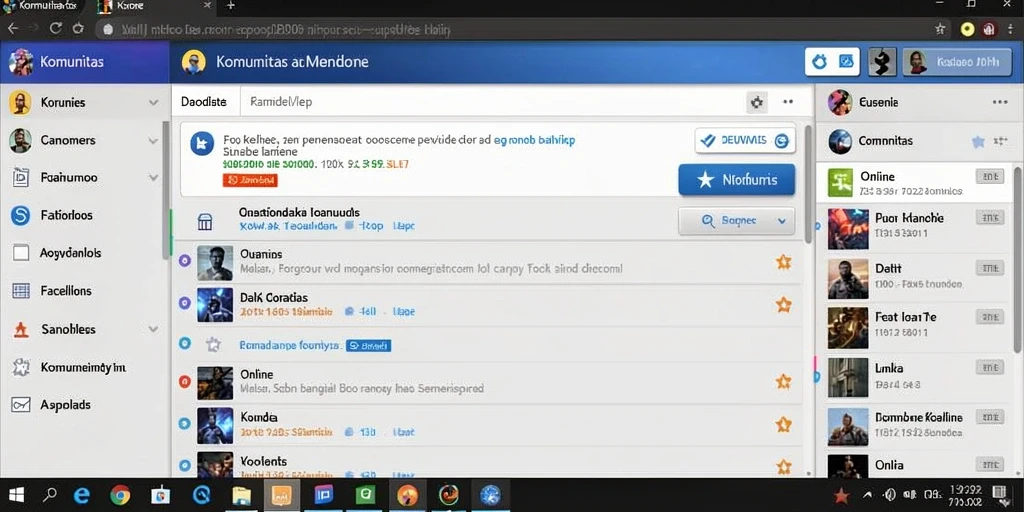This screenshot has width=1024, height=512.
Task: Click the main list vertical scrollbar
Action: pyautogui.click(x=808, y=186)
